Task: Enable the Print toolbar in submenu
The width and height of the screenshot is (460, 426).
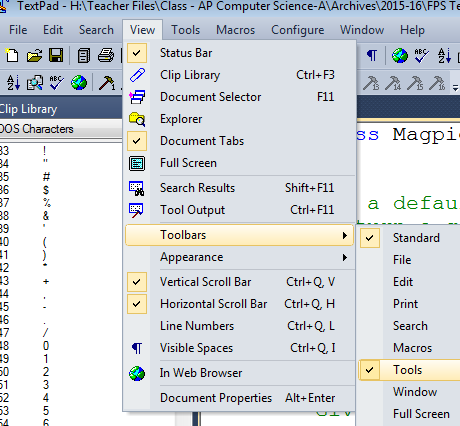Action: point(410,304)
